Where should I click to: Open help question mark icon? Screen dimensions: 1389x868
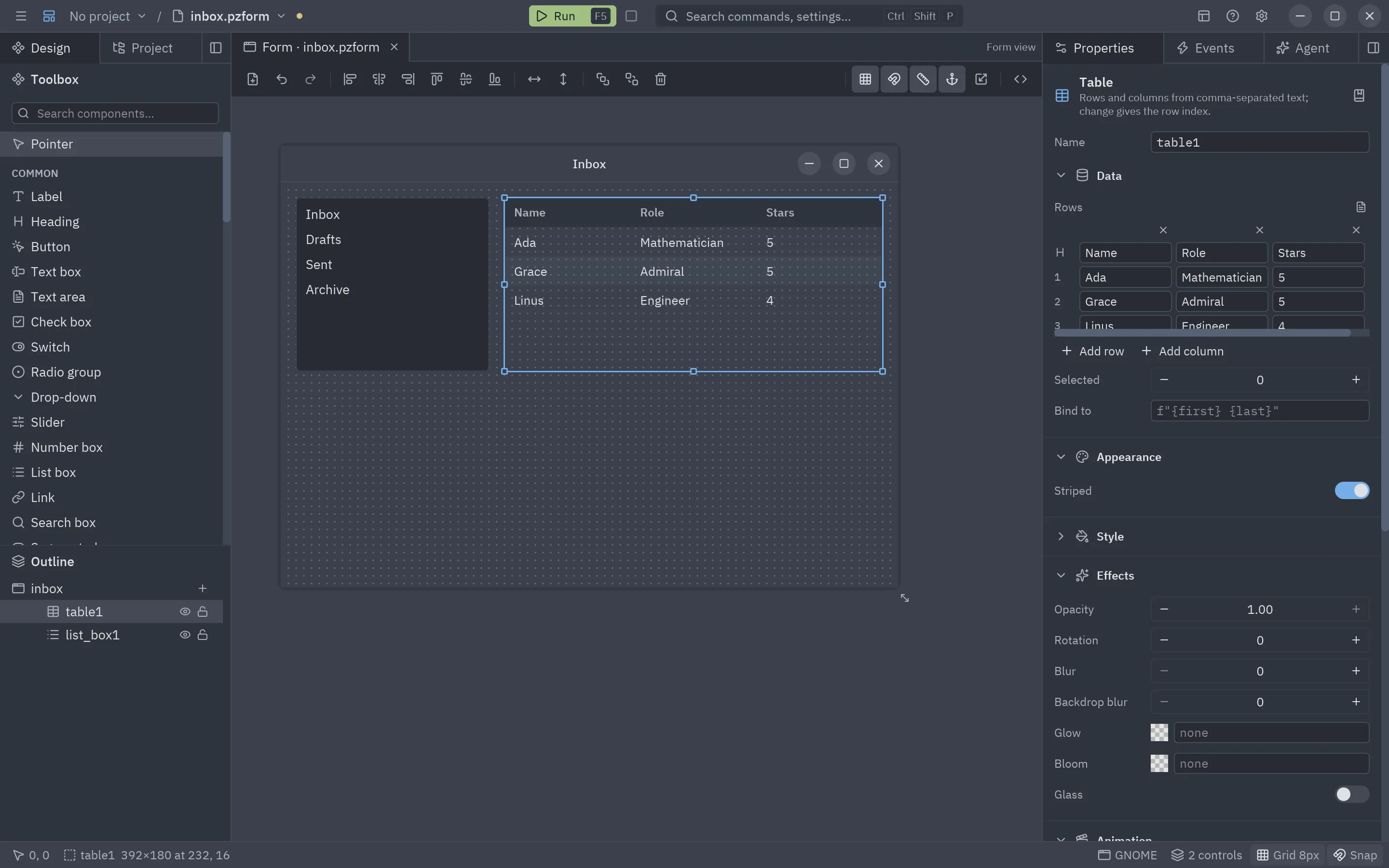[1232, 16]
